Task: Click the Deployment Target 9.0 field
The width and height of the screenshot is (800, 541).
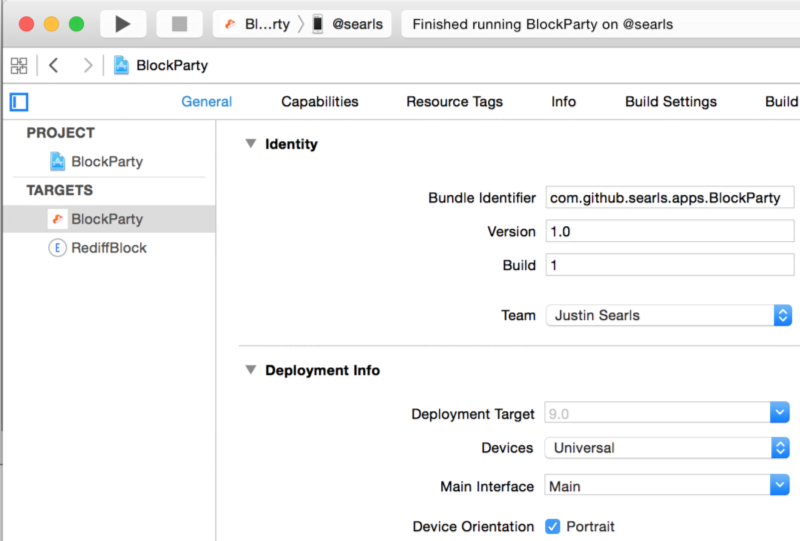Action: pos(658,413)
